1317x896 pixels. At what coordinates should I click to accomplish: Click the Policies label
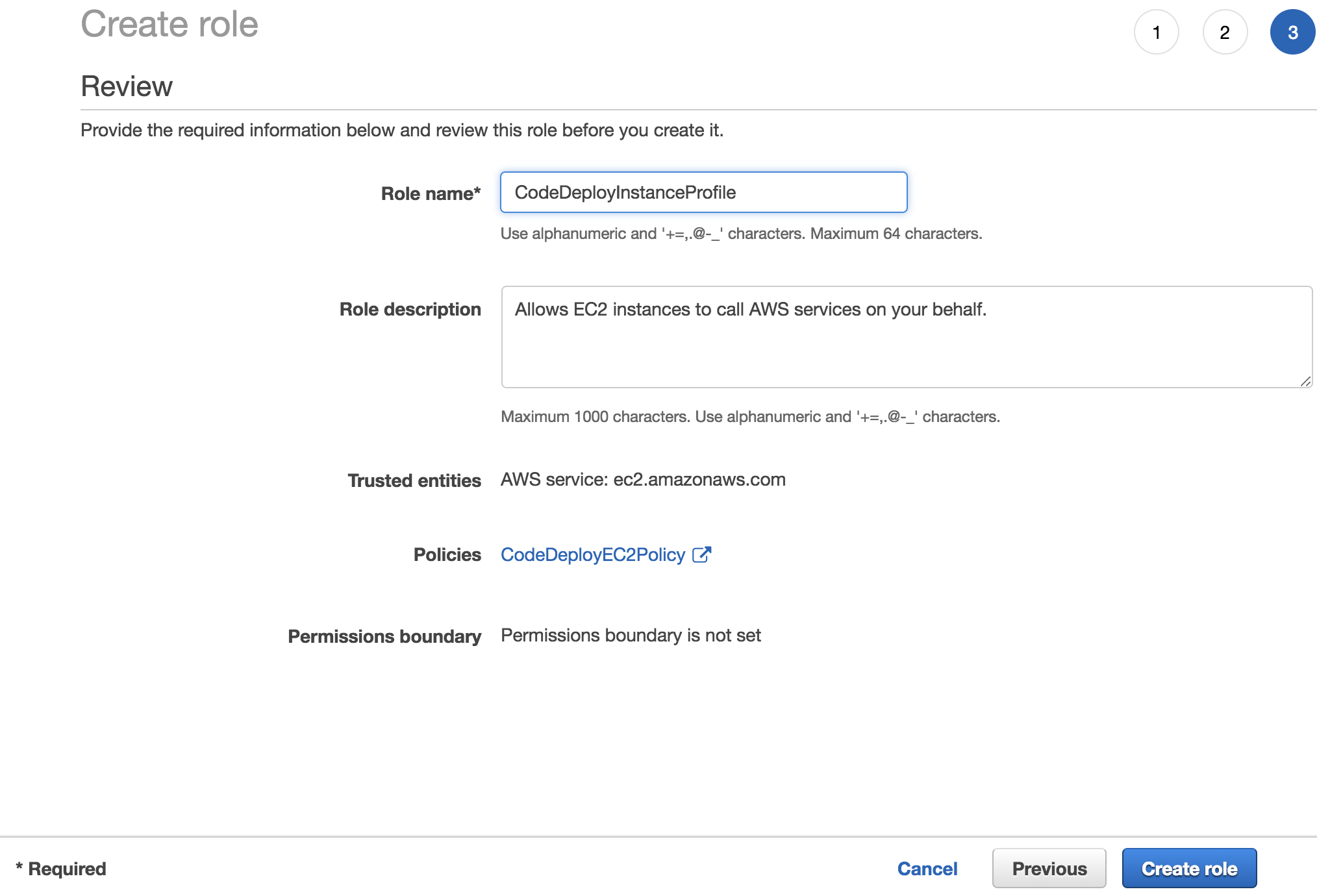click(x=447, y=554)
